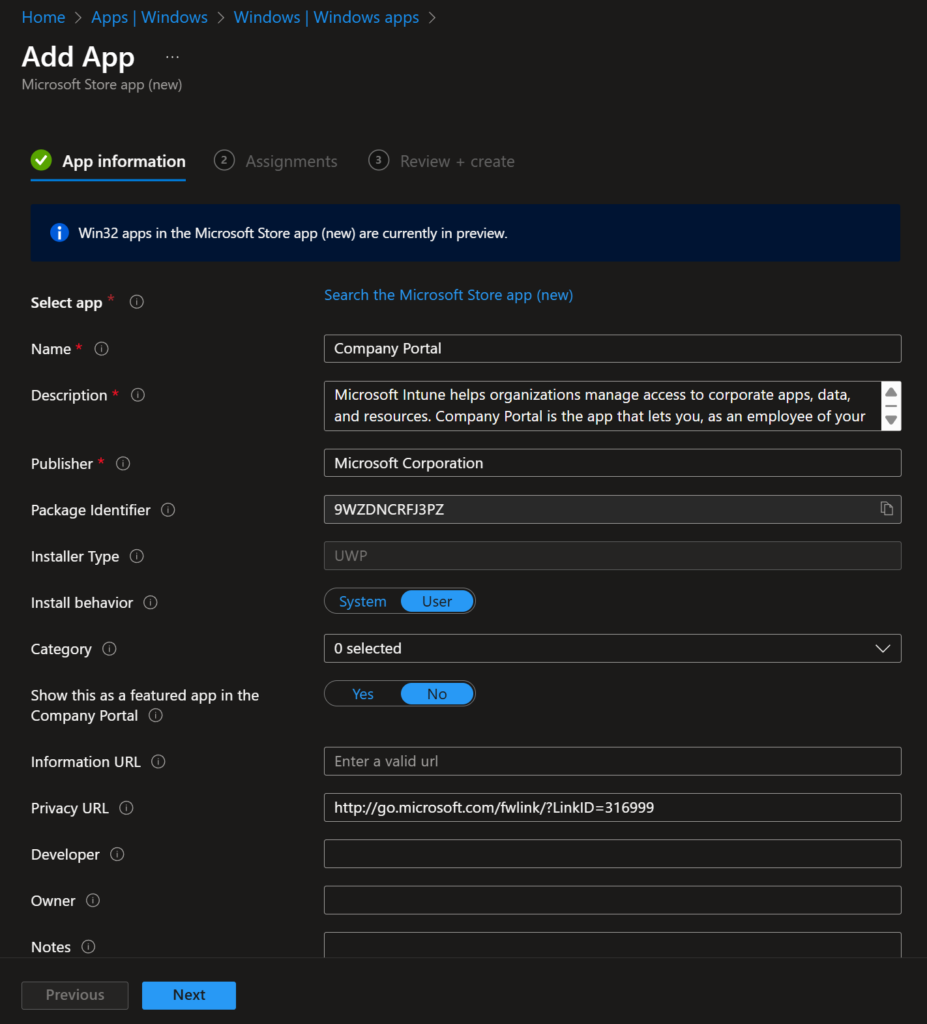Choose Yes for featured app
This screenshot has height=1024, width=927.
tap(363, 694)
